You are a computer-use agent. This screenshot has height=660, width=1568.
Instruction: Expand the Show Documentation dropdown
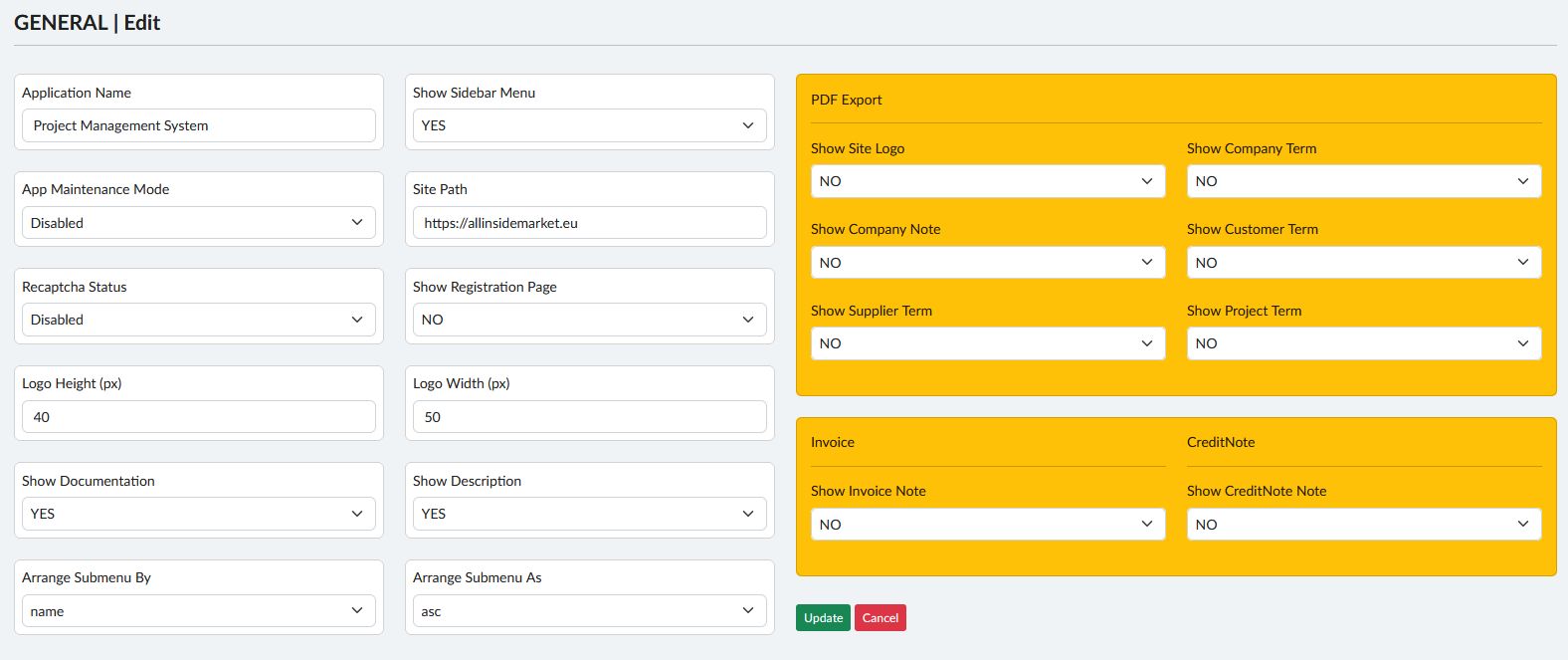[x=198, y=514]
